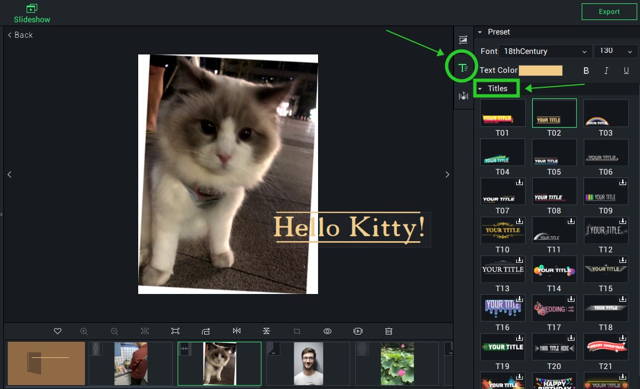Screen dimensions: 640x389
Task: Open the audio mixer panel icon
Action: 463,96
